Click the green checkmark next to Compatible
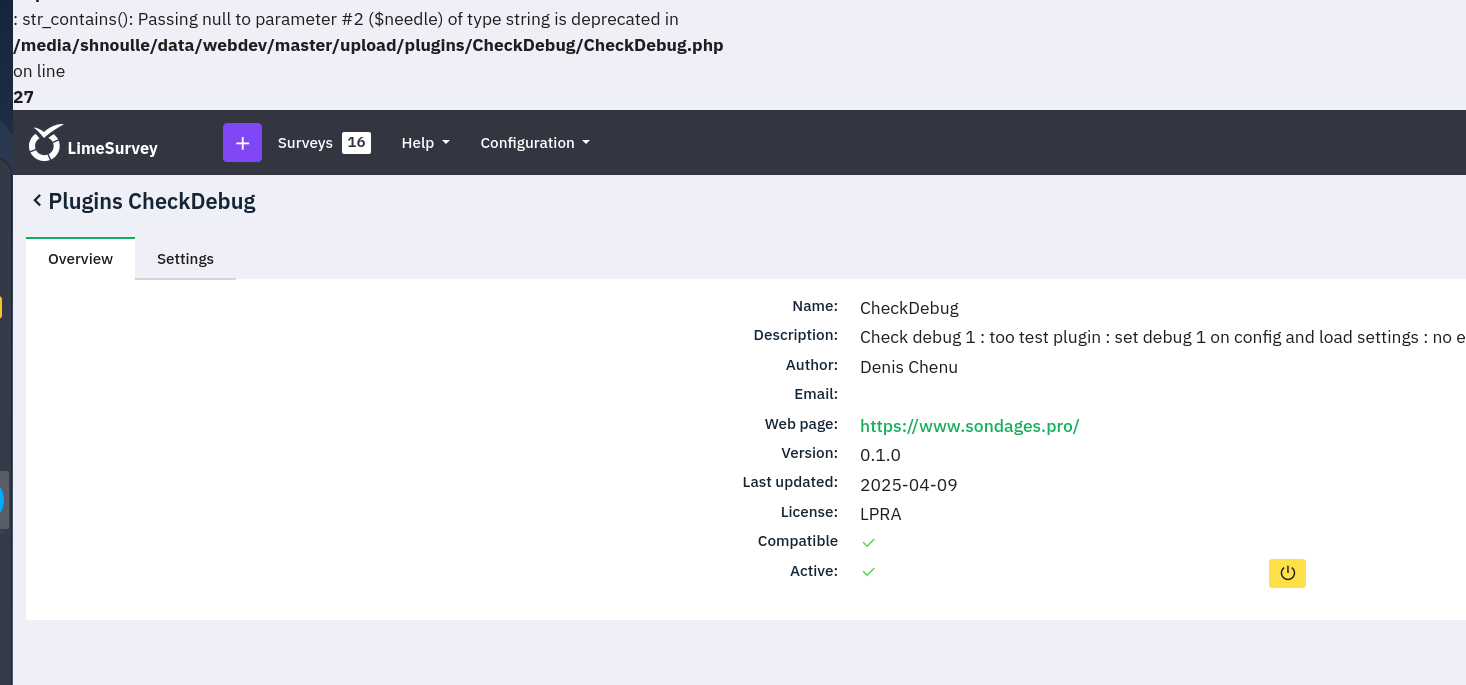 (x=868, y=542)
